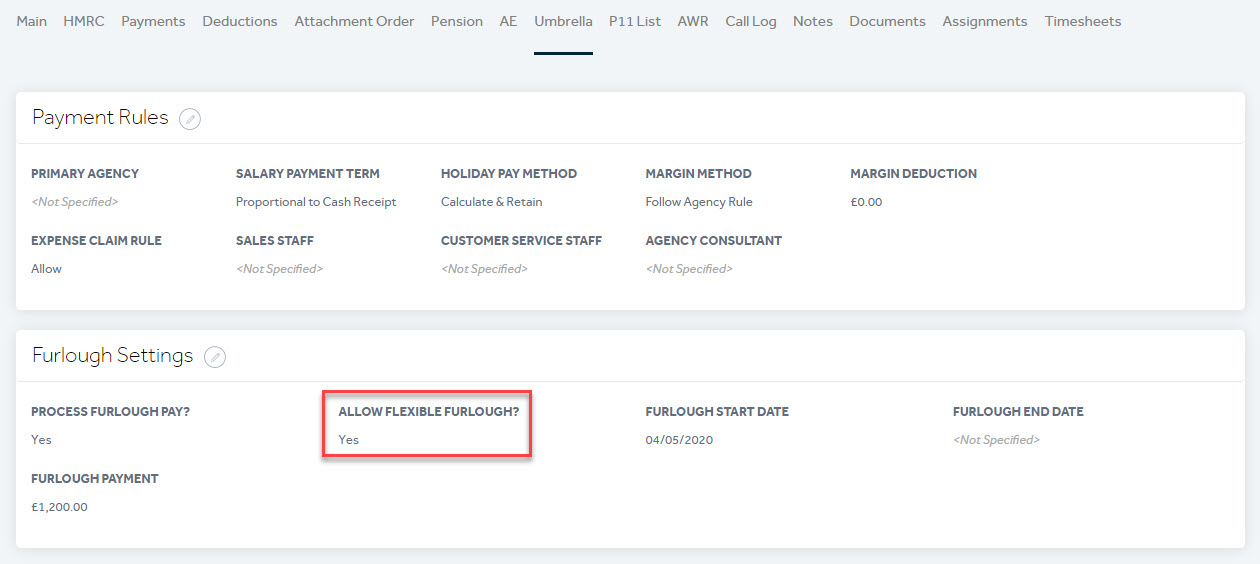Viewport: 1260px width, 564px height.
Task: Open the Deductions tab
Action: (x=240, y=21)
